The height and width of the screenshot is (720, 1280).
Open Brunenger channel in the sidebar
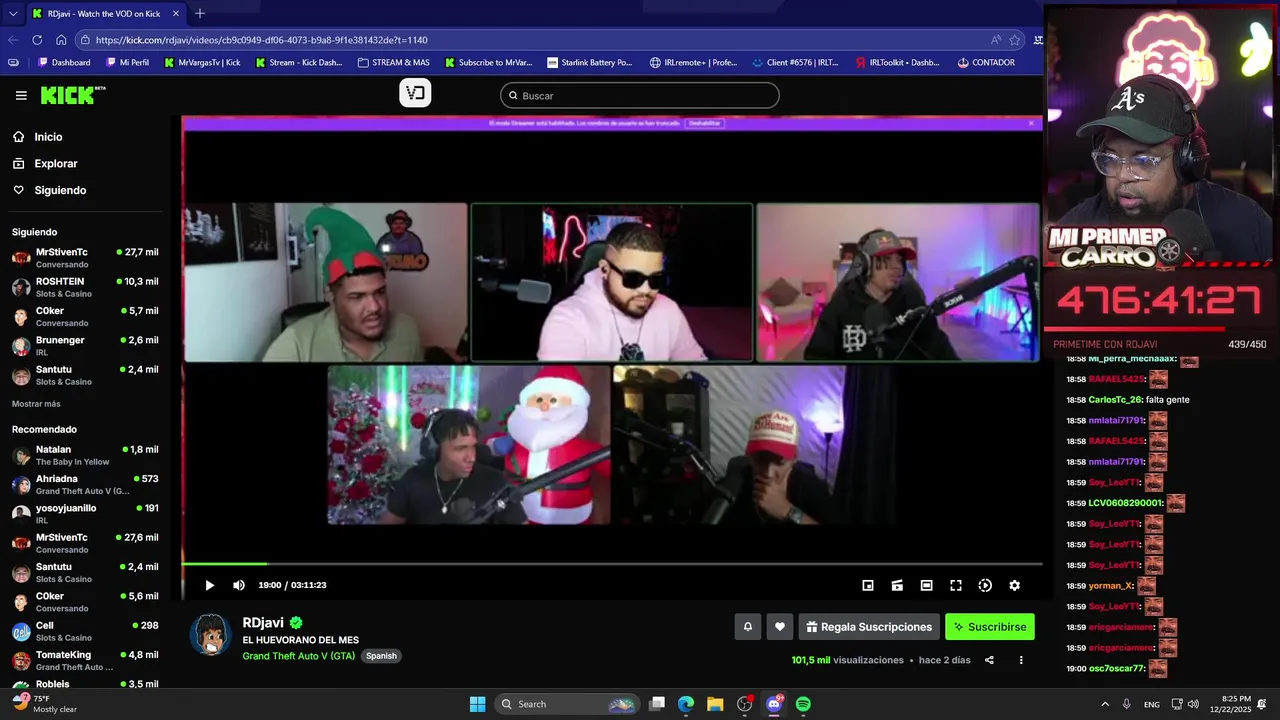pyautogui.click(x=85, y=346)
